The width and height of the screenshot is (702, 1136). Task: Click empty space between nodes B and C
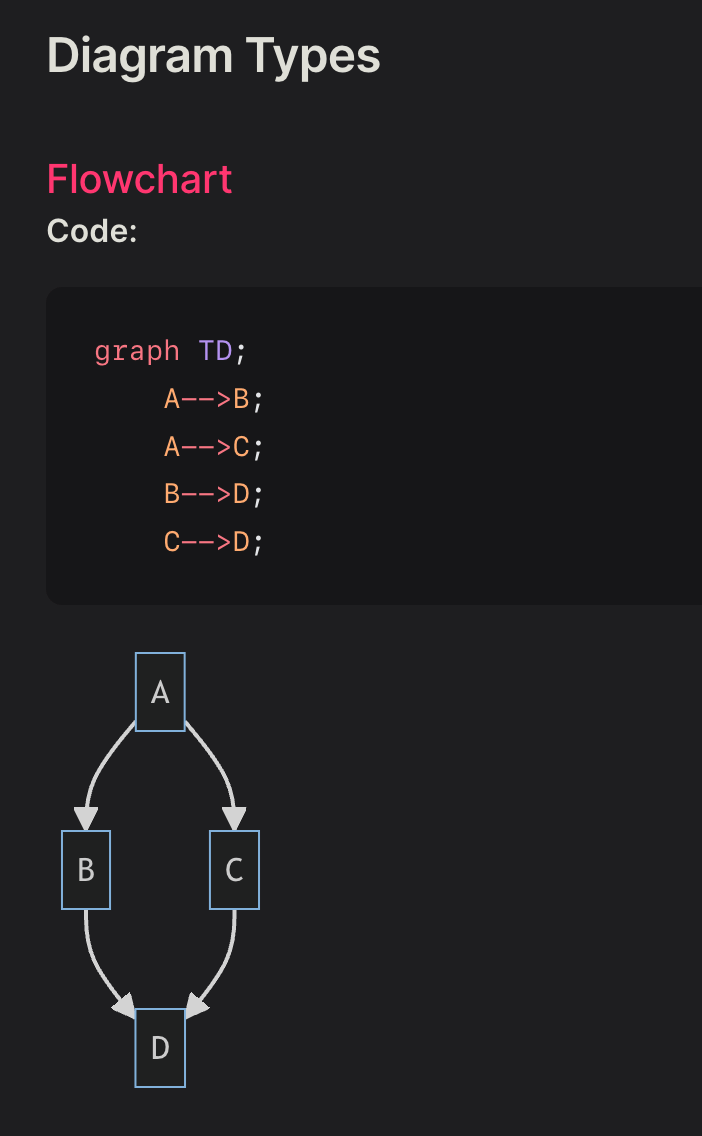pos(160,870)
